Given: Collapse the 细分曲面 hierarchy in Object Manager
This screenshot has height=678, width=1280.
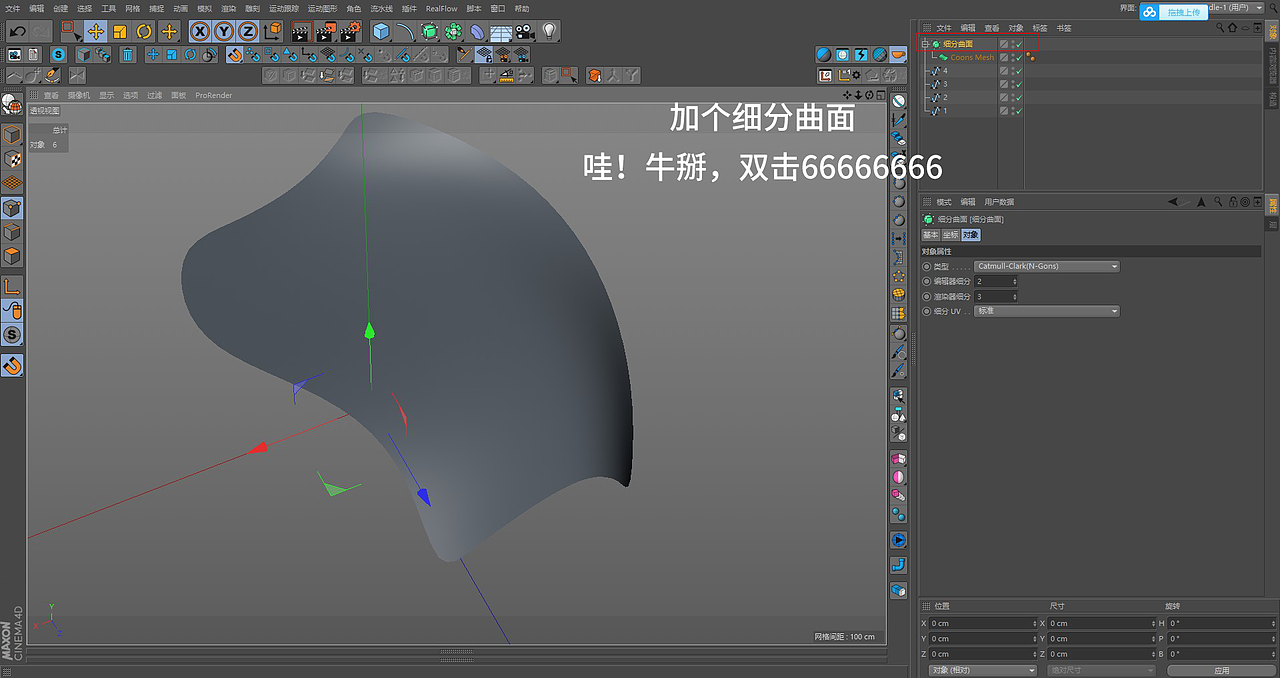Looking at the screenshot, I should pyautogui.click(x=925, y=44).
